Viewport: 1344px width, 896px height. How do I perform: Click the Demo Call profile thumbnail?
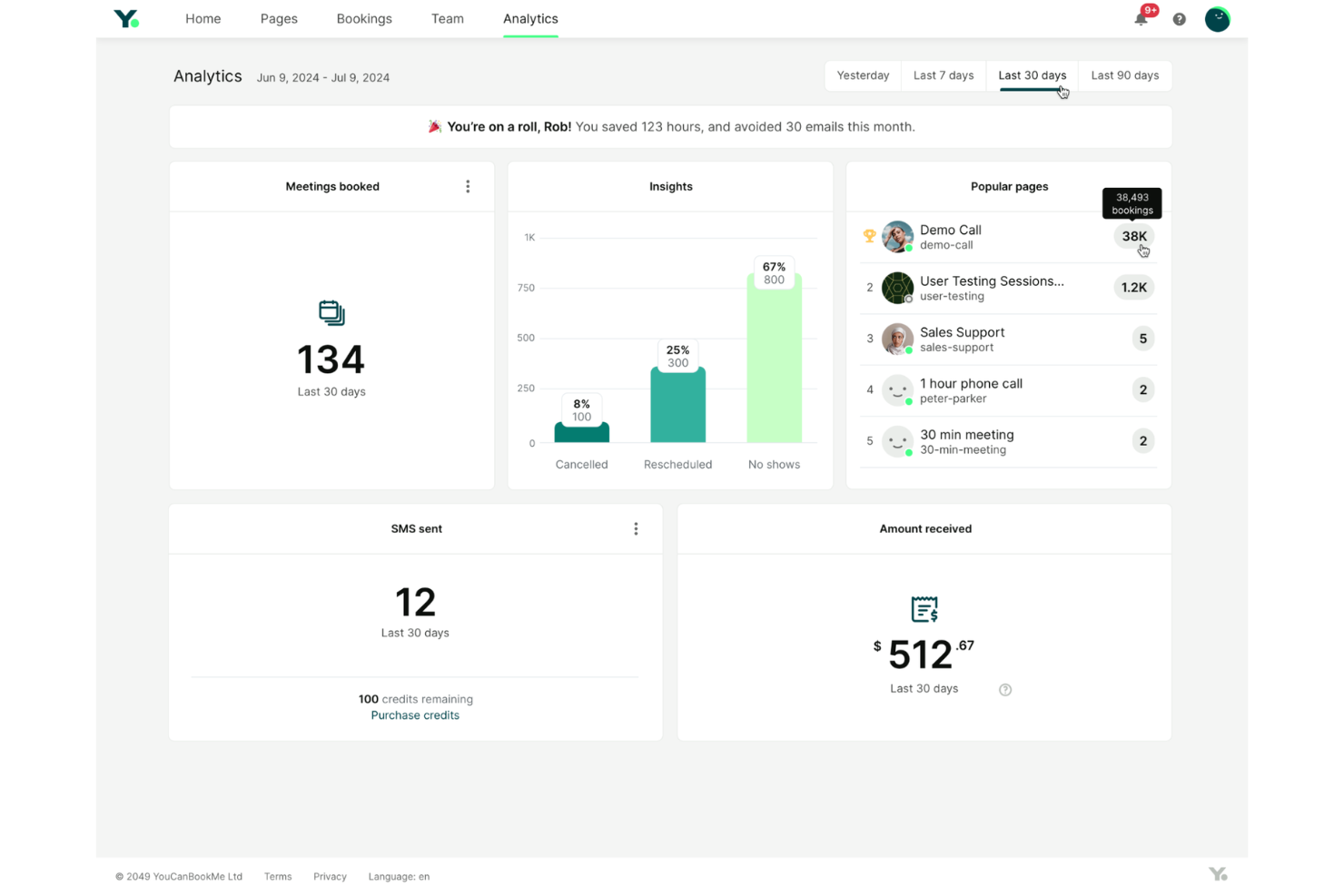[x=897, y=236]
